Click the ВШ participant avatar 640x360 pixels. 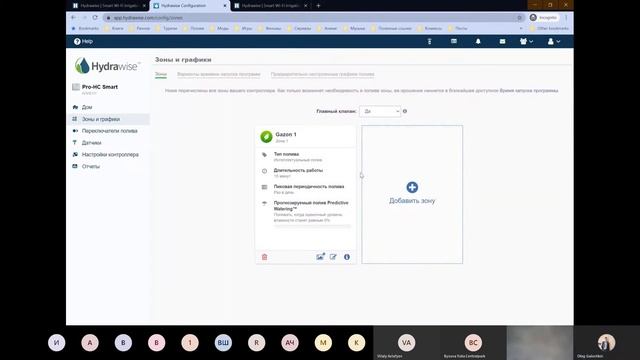(x=223, y=342)
